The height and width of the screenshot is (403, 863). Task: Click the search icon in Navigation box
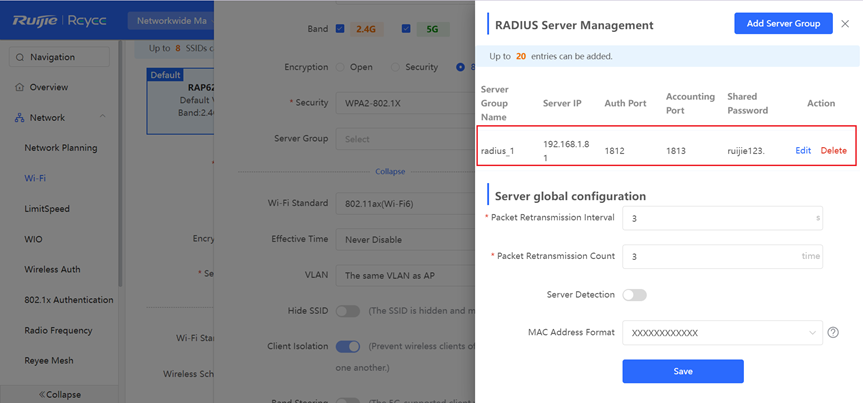point(20,58)
